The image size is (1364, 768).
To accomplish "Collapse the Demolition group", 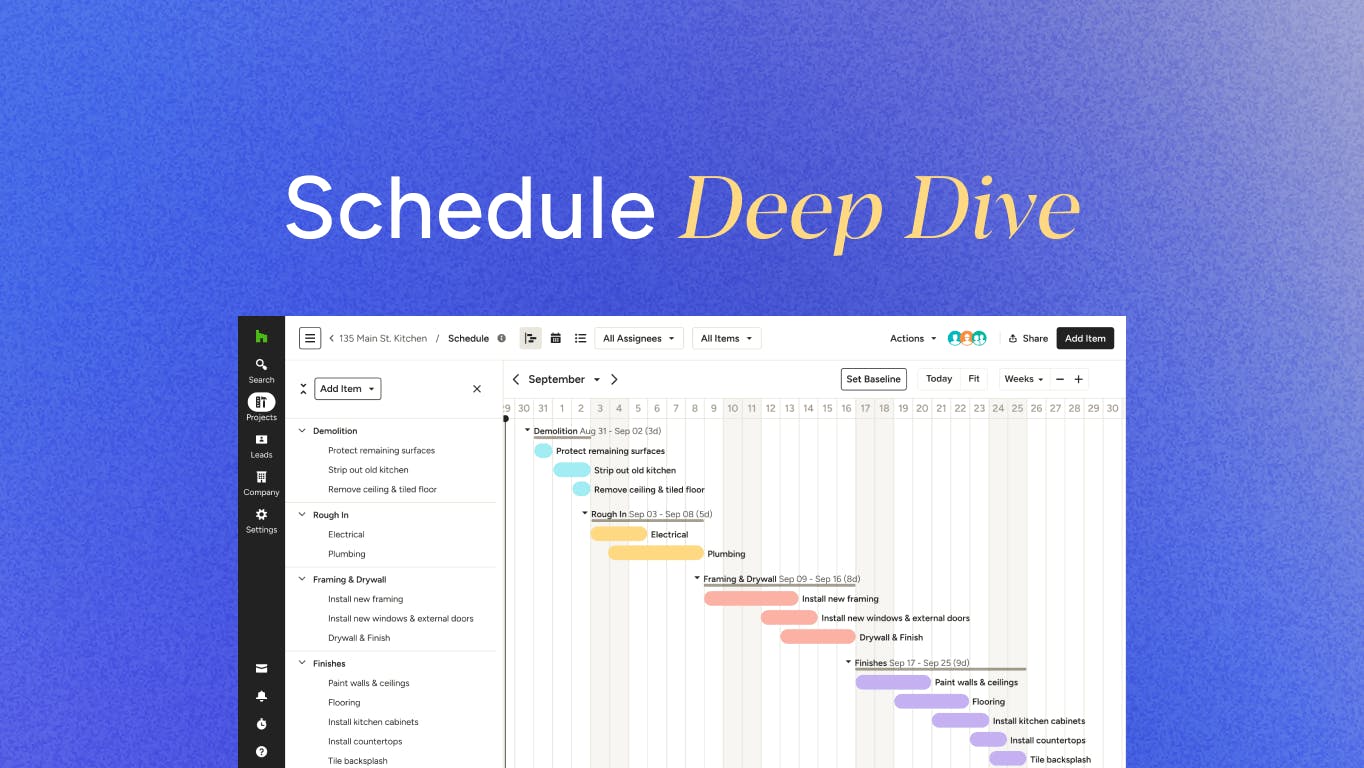I will point(302,431).
